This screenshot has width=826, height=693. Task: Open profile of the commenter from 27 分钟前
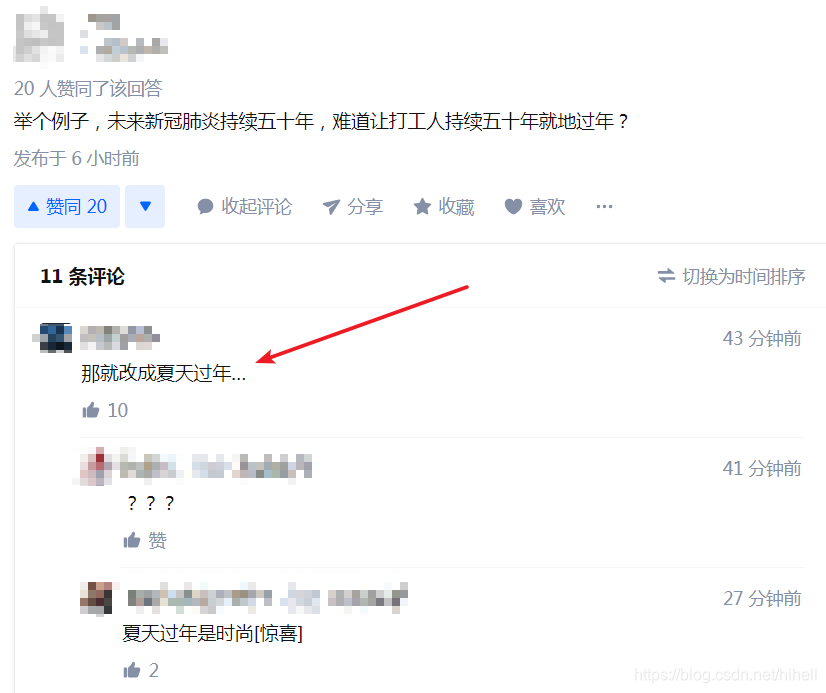(96, 598)
